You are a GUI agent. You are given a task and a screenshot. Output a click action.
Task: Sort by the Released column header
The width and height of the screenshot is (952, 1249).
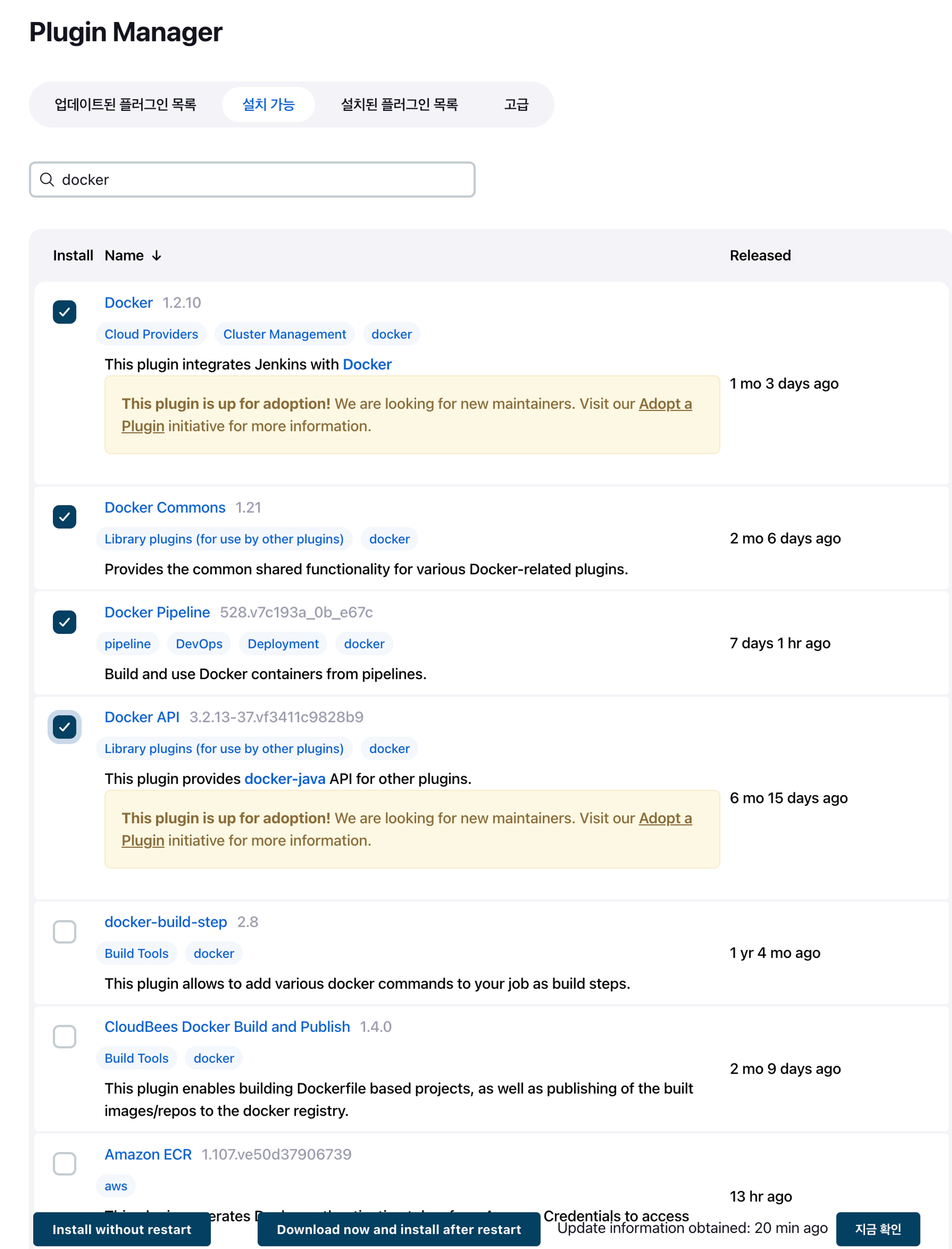(x=760, y=256)
